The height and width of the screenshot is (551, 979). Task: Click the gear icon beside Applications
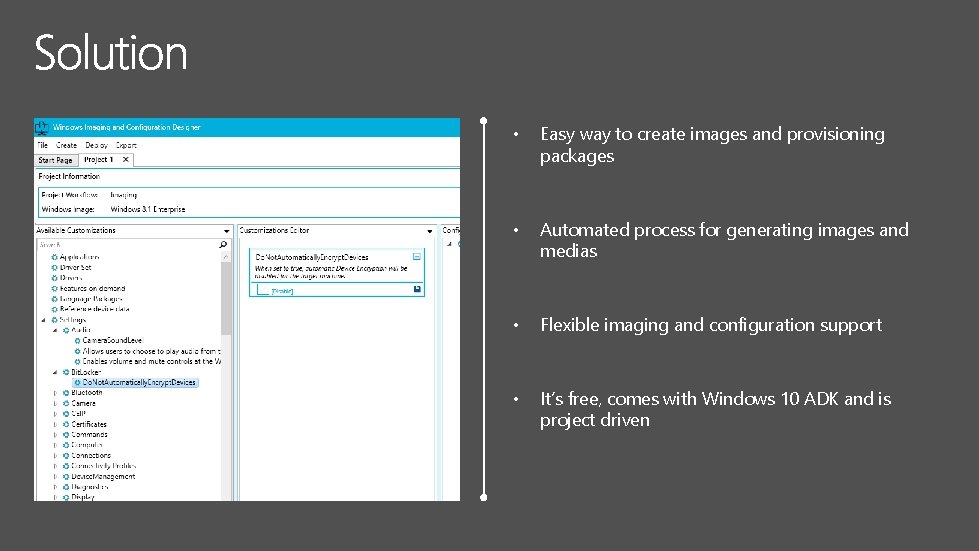54,257
